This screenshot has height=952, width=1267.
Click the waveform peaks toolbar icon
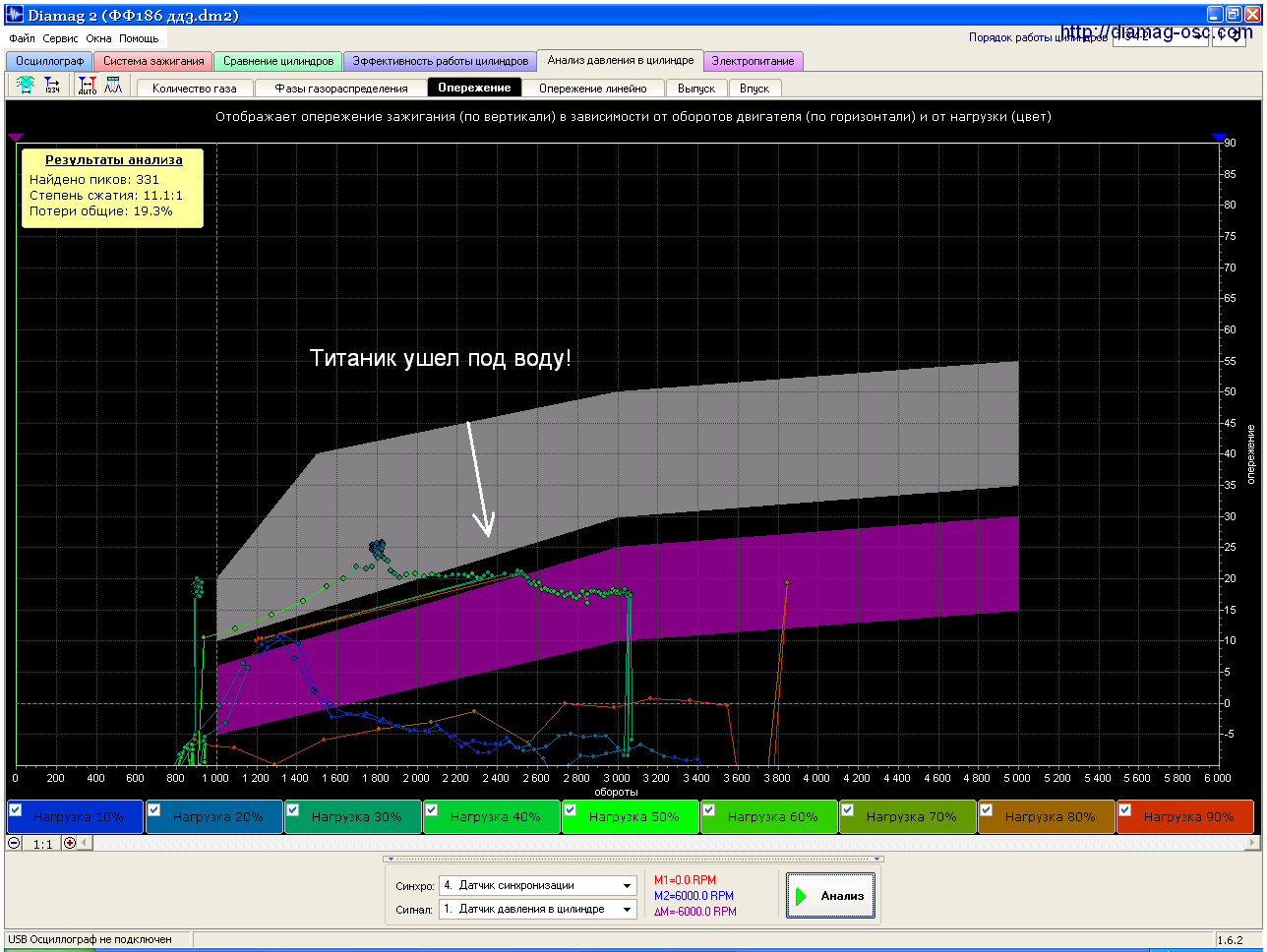click(113, 86)
